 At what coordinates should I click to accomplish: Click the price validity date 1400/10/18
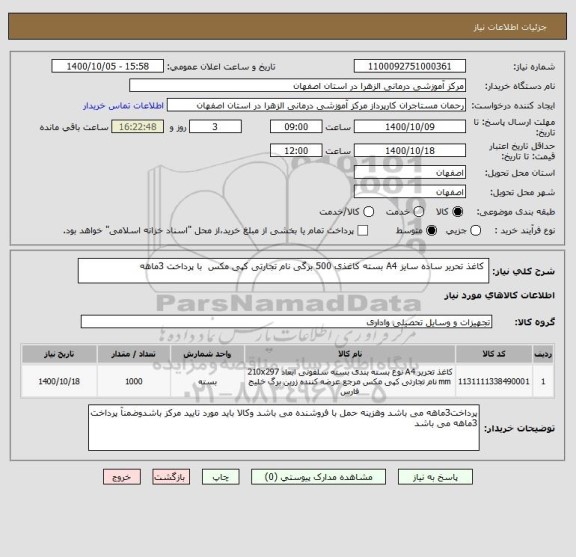pos(410,150)
